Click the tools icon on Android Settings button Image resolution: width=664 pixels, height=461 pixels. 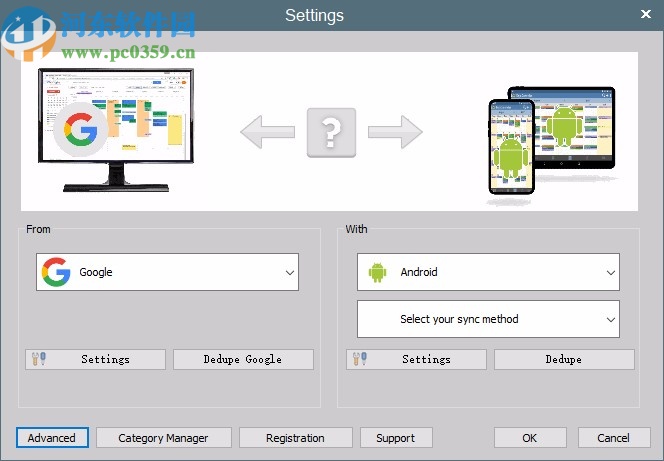click(x=360, y=359)
